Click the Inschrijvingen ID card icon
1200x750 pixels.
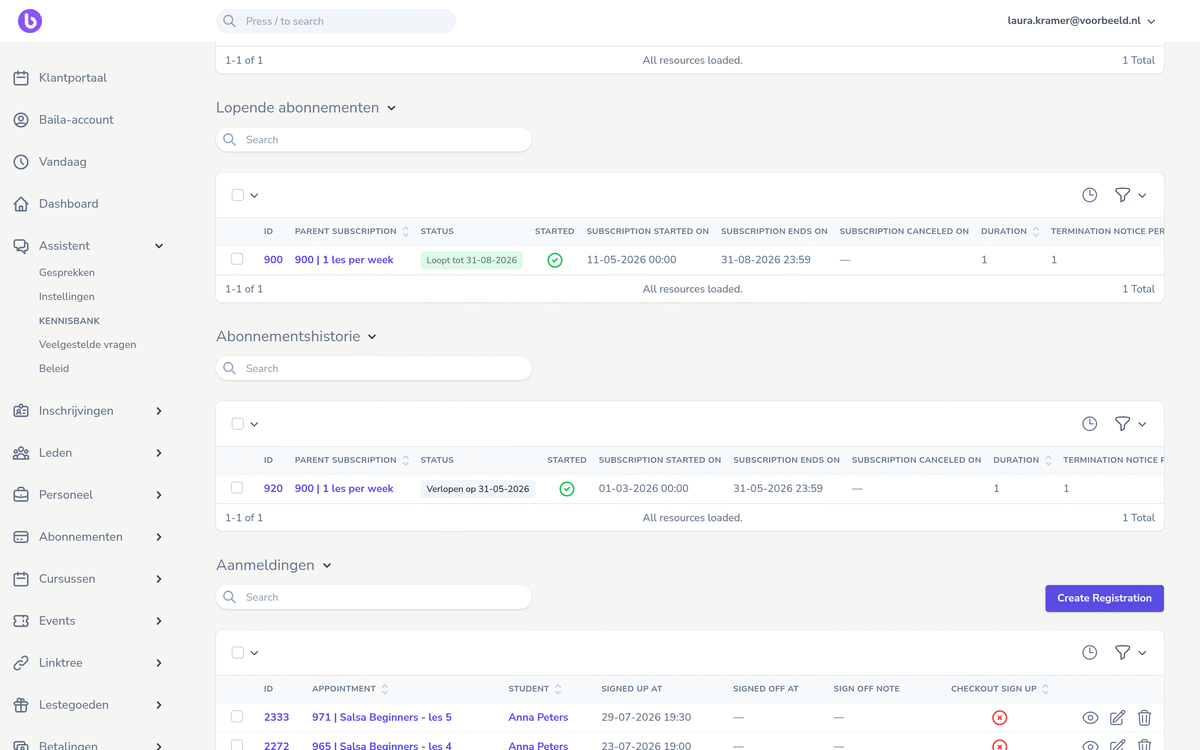point(21,411)
